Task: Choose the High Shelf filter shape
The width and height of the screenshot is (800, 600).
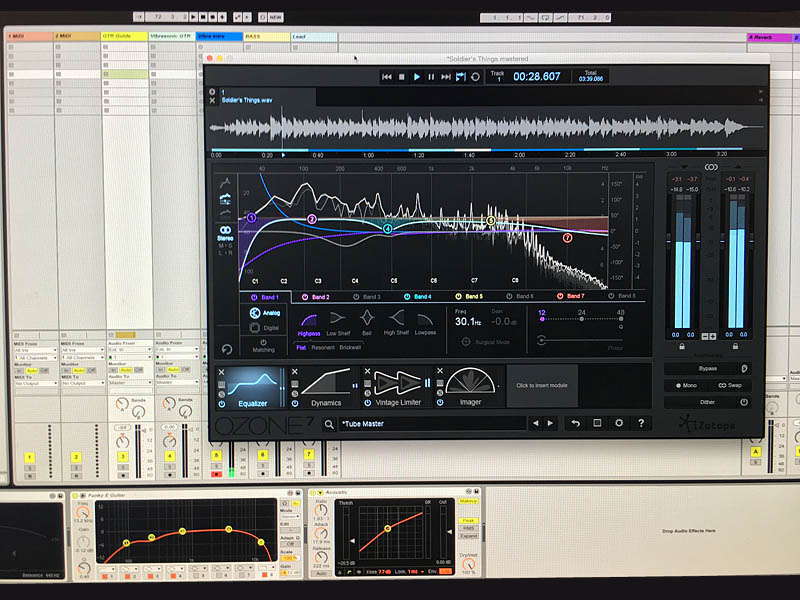Action: pos(396,324)
